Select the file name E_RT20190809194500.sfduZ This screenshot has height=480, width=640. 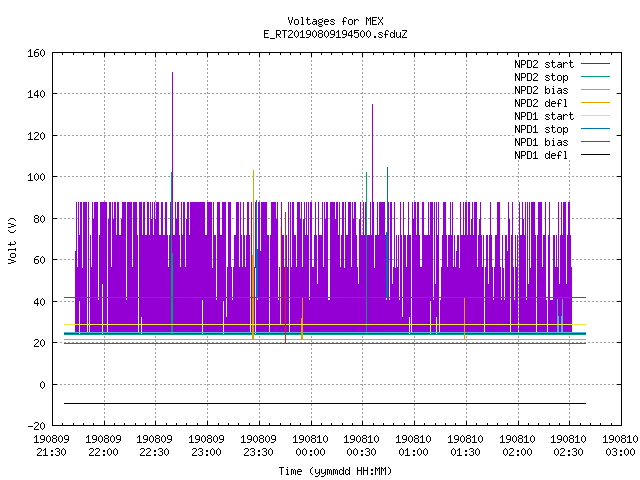click(335, 34)
